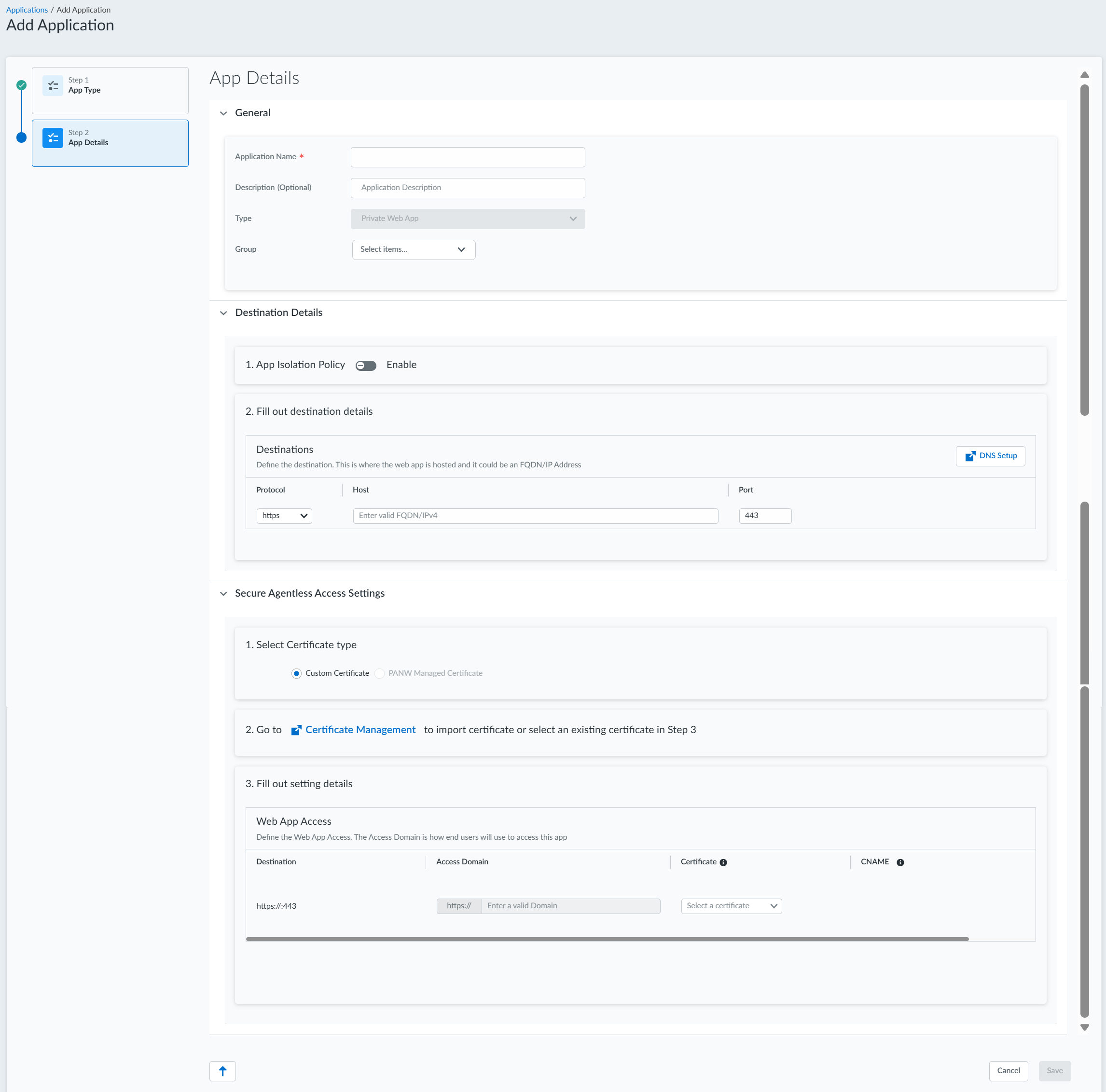Click the Host FQDN/IPv4 input field
This screenshot has width=1106, height=1092.
tap(535, 516)
